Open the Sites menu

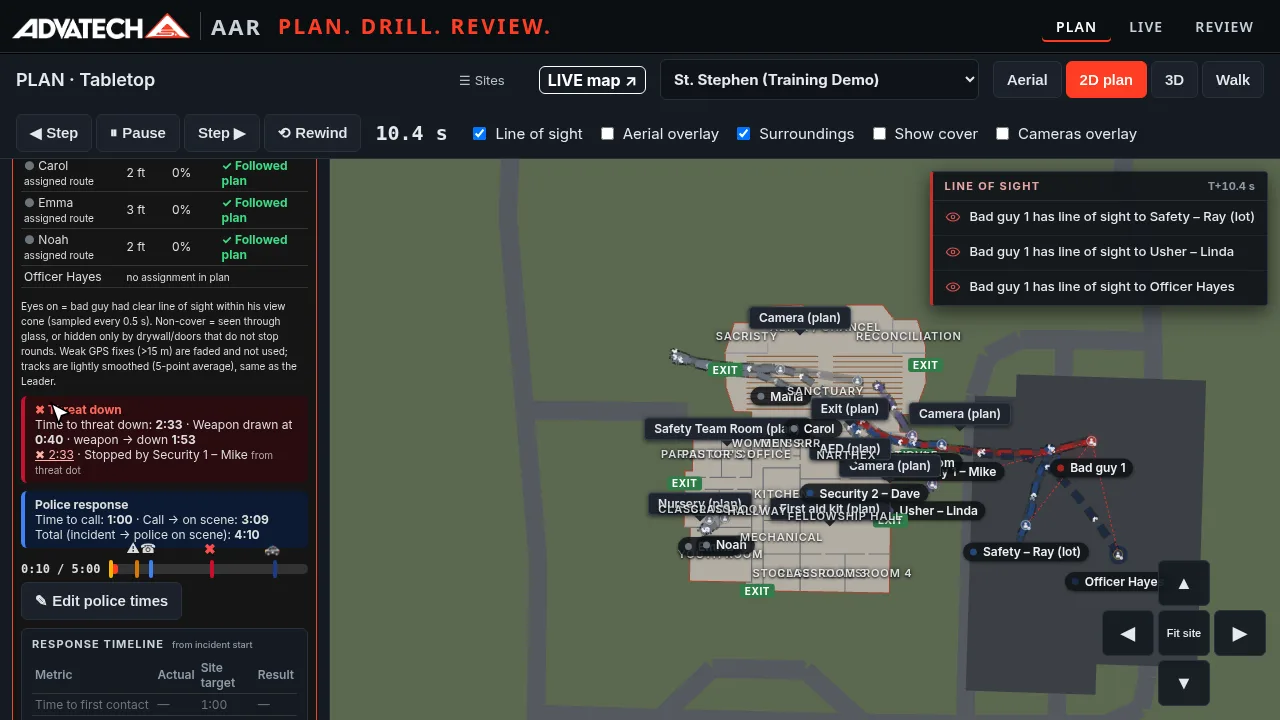coord(482,80)
